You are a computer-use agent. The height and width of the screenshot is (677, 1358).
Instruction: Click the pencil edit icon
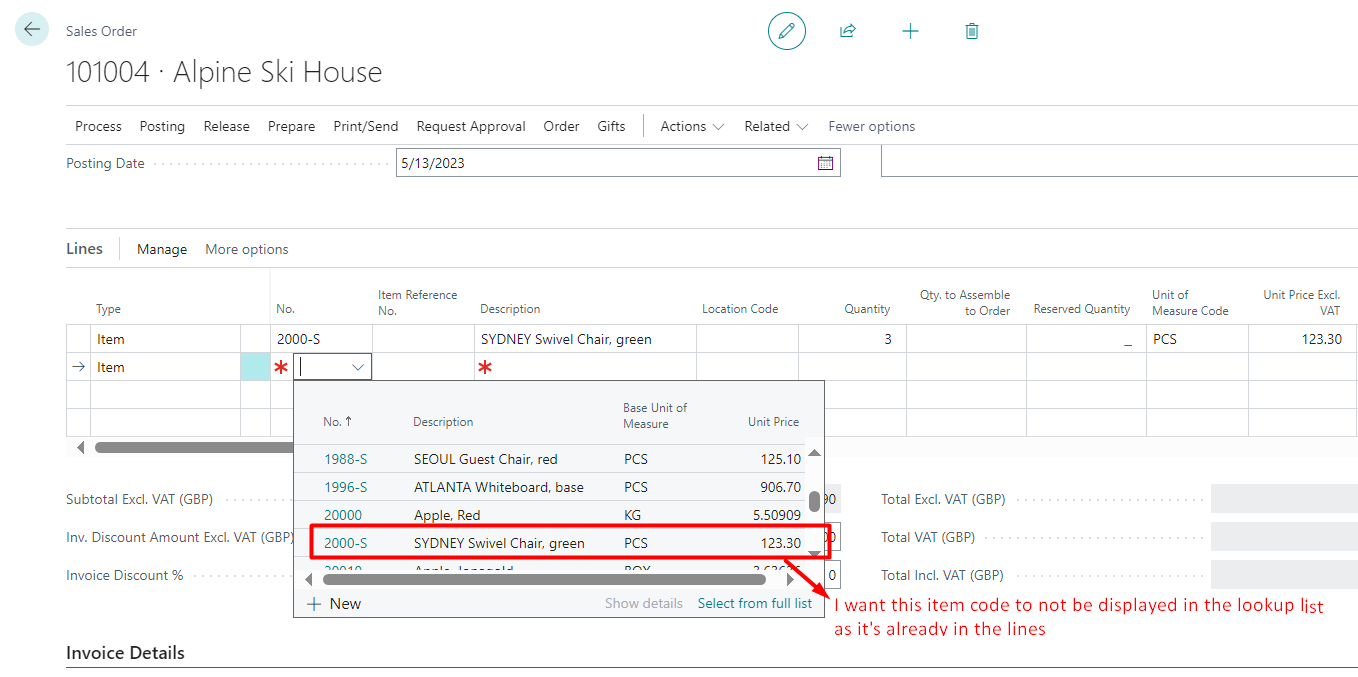coord(787,31)
